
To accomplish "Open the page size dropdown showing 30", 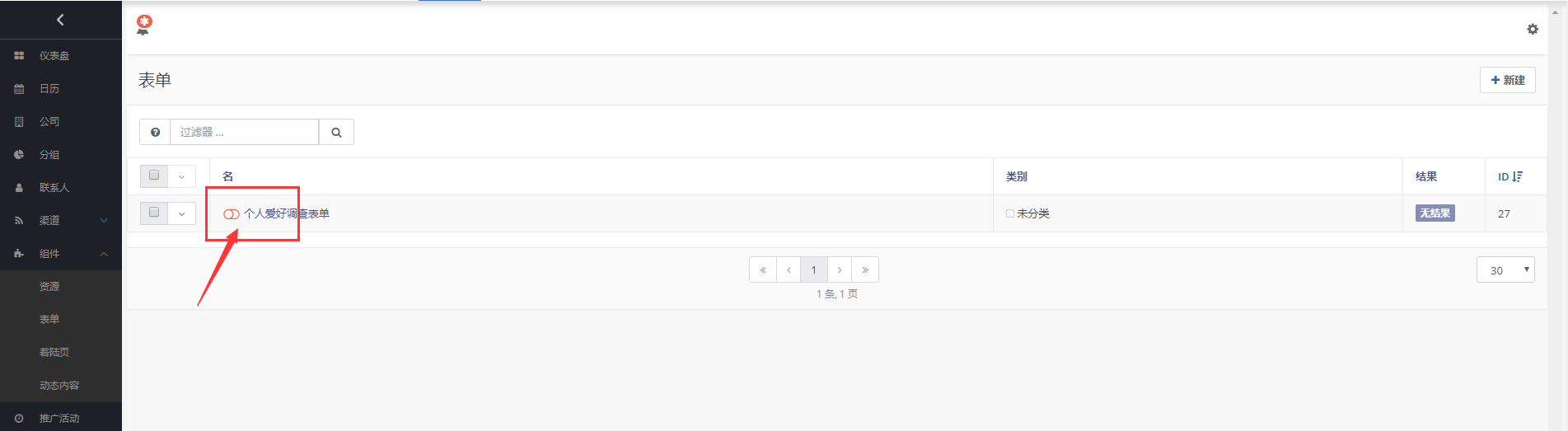I will pos(1505,270).
